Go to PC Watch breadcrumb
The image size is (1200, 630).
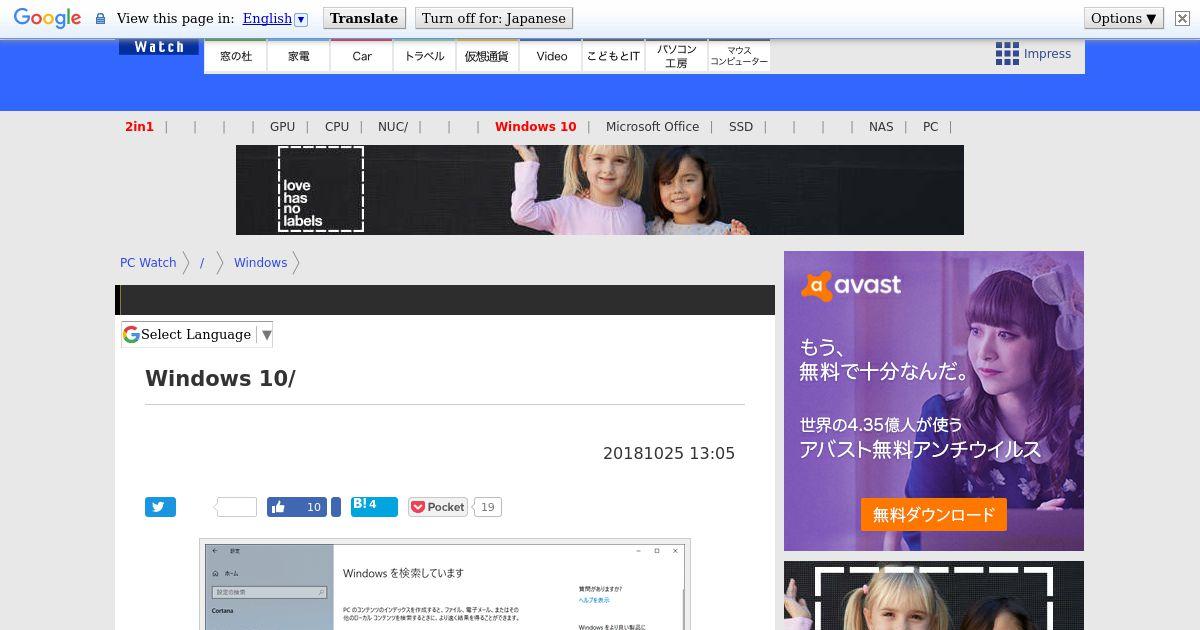point(148,263)
